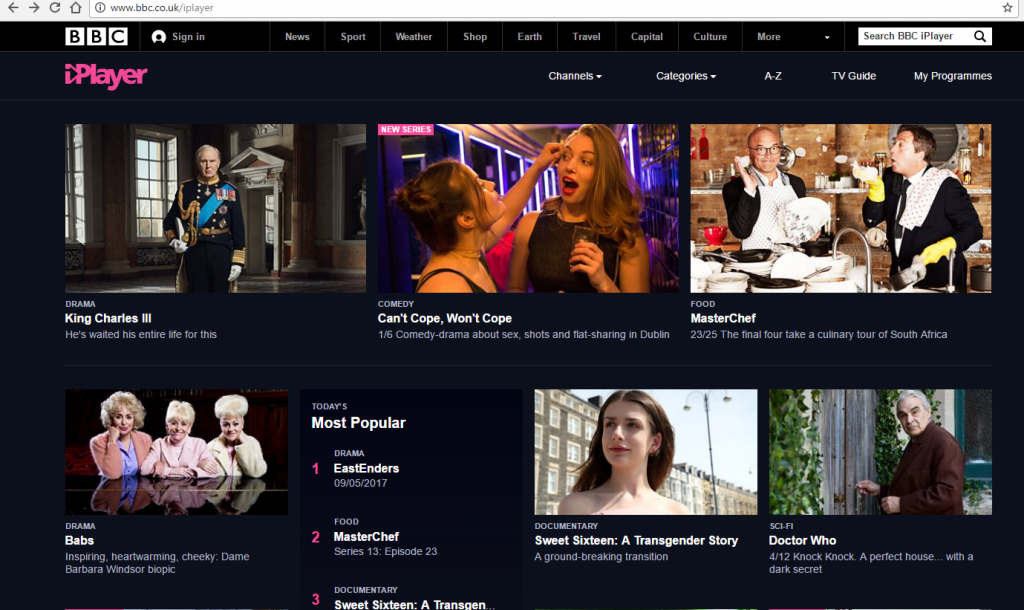Screen dimensions: 1024x610
Task: Open the Shop navigation item
Action: coord(475,37)
